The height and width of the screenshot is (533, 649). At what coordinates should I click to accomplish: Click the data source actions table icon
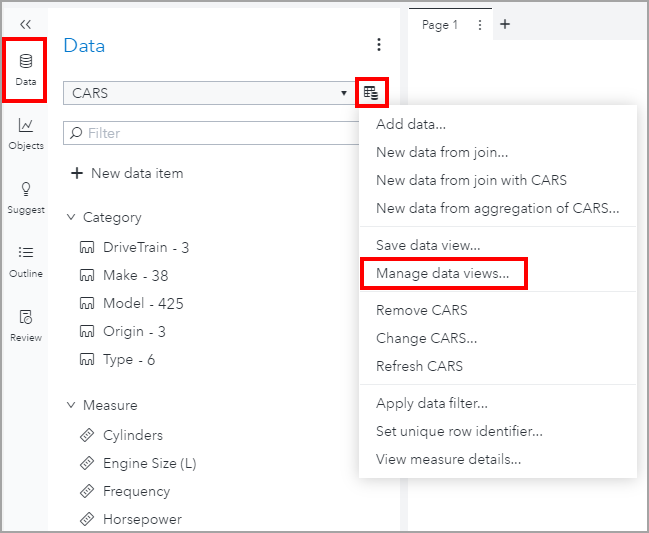[371, 93]
